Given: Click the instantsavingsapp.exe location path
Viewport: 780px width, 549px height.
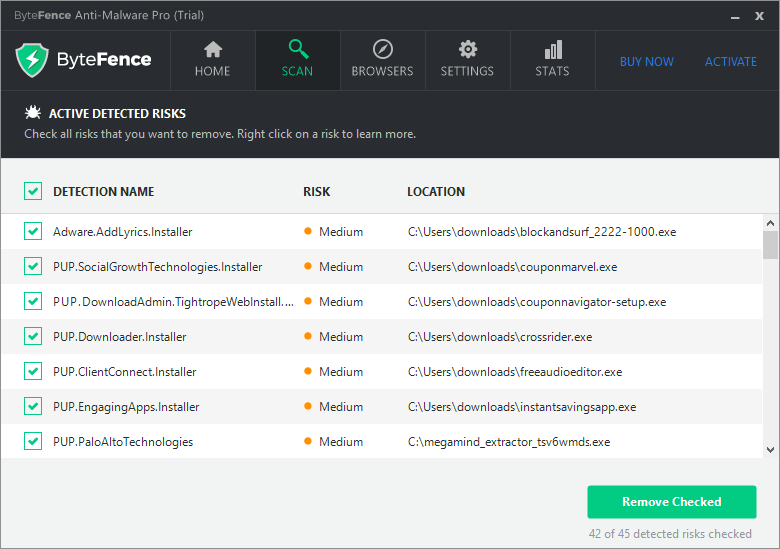Looking at the screenshot, I should tap(522, 407).
